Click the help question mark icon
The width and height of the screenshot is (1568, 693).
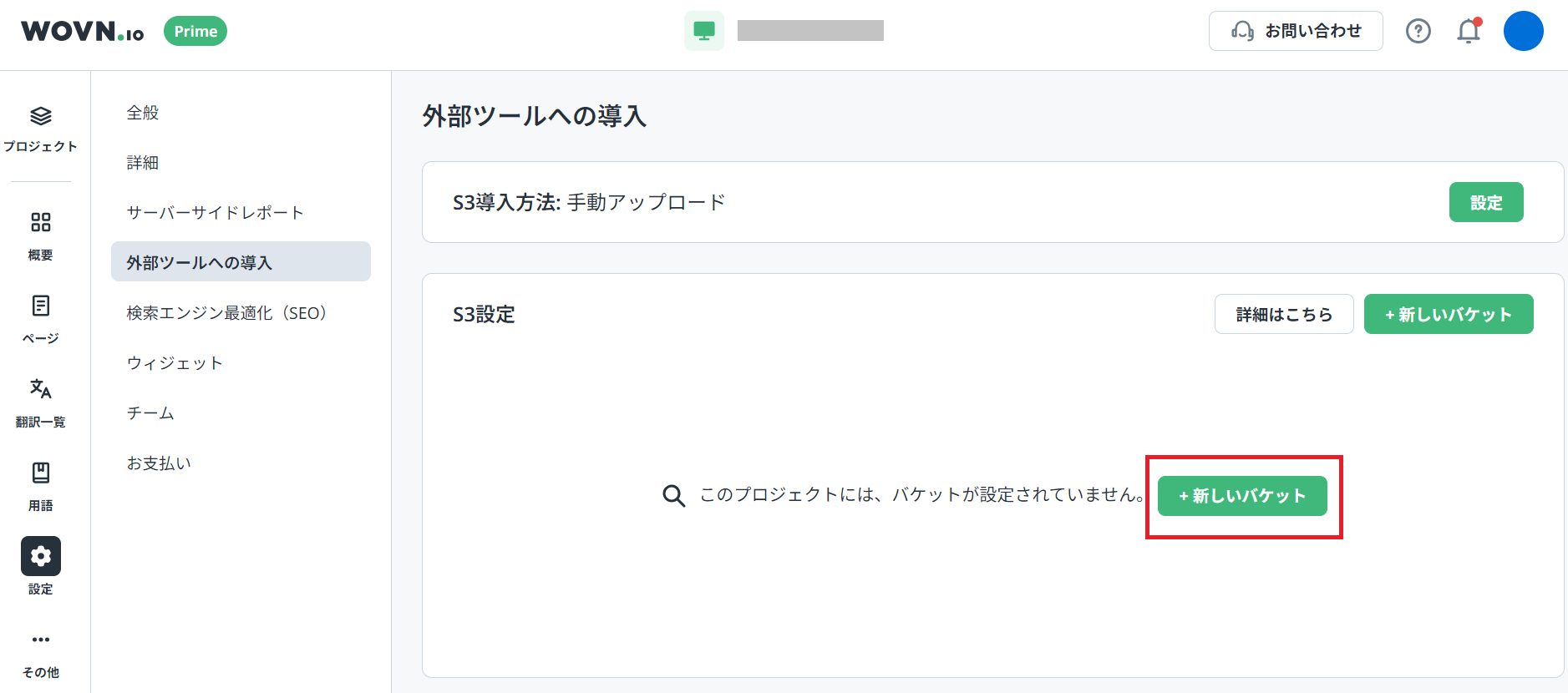pos(1418,31)
